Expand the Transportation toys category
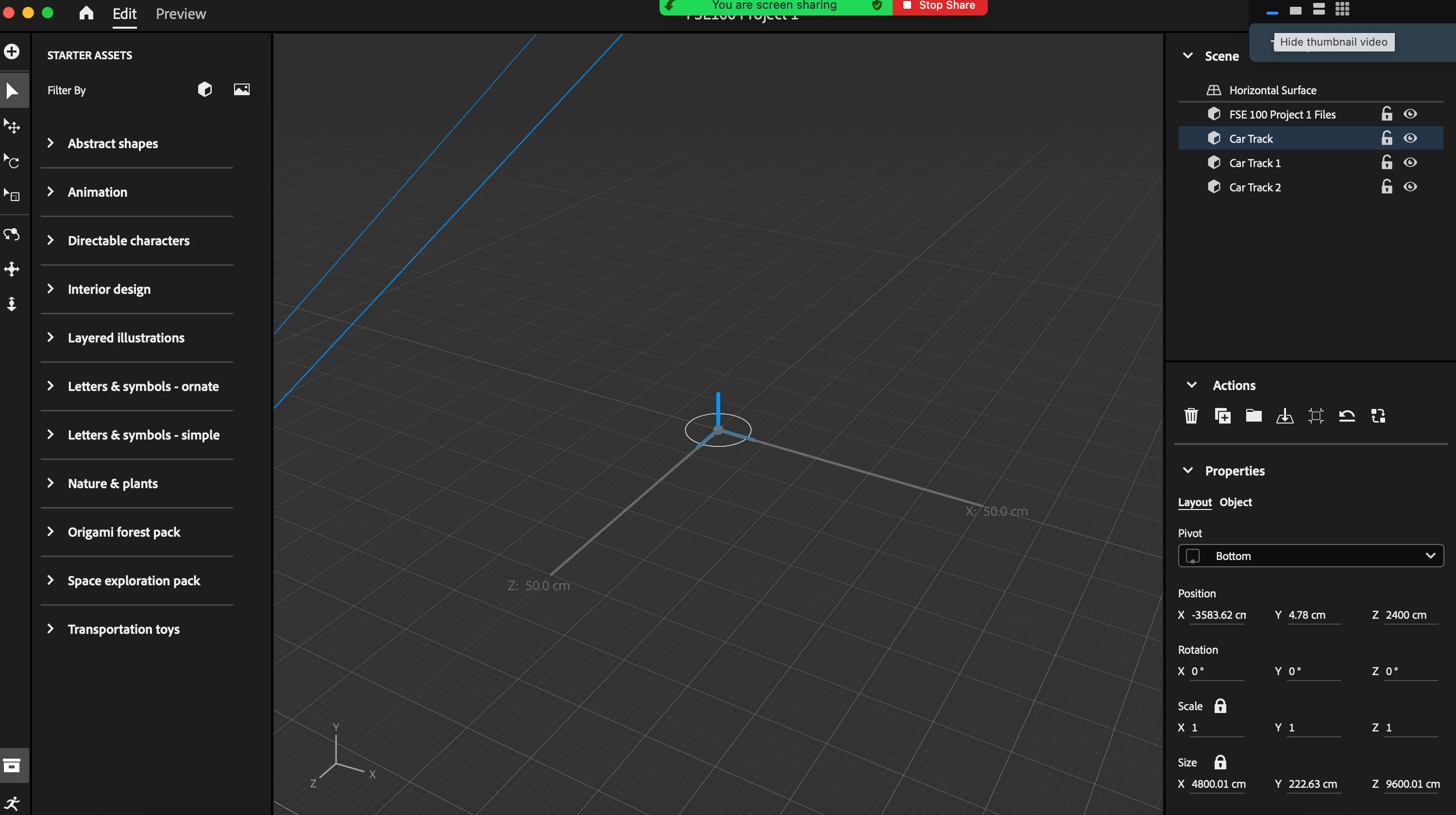This screenshot has width=1456, height=815. pos(123,629)
